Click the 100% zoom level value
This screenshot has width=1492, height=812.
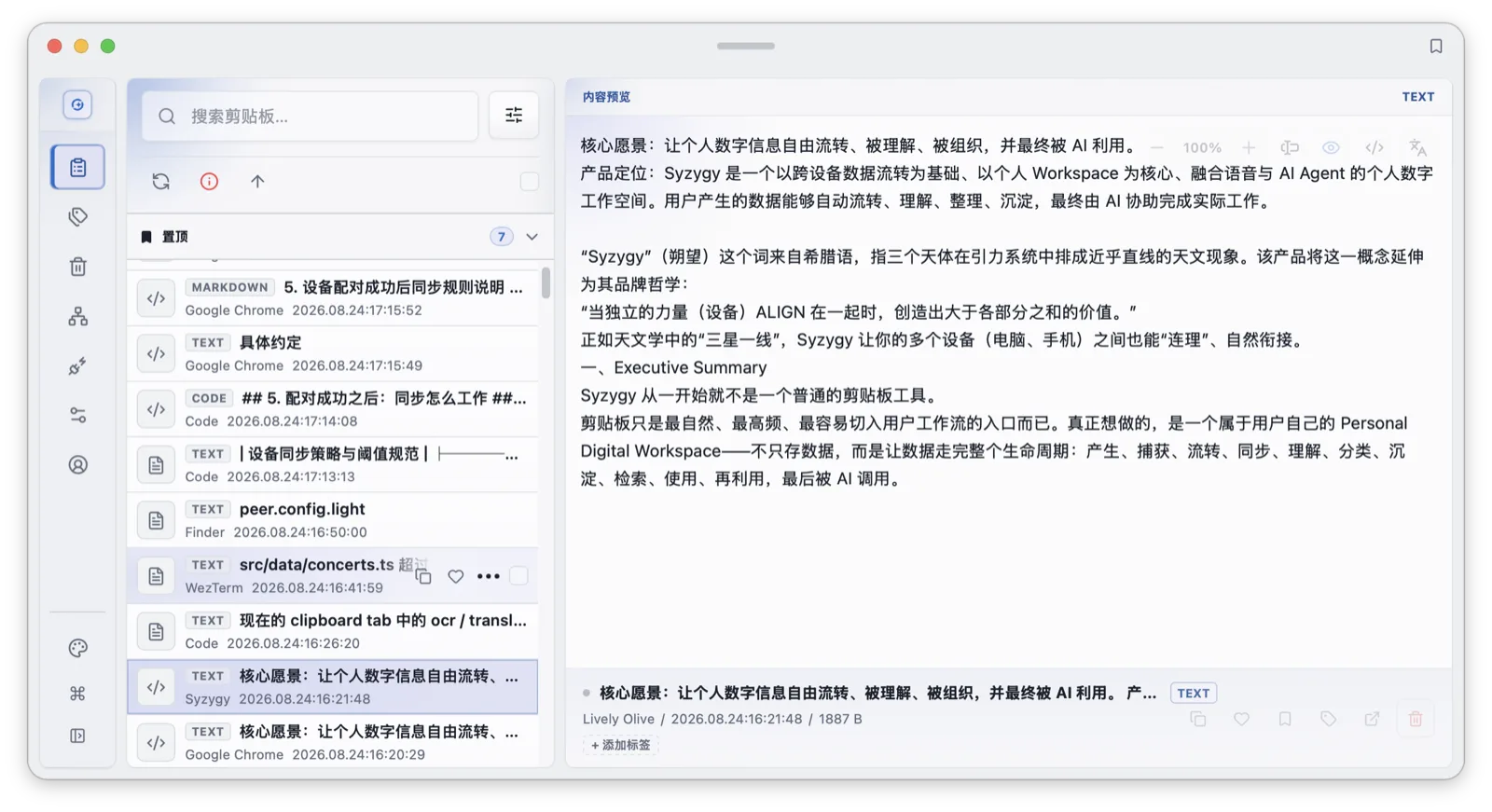(1202, 147)
